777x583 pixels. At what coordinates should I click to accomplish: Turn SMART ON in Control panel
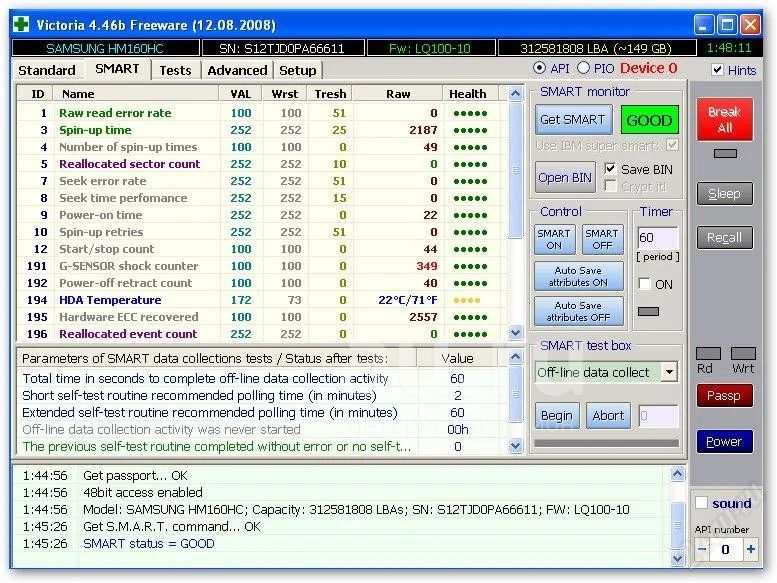click(554, 240)
